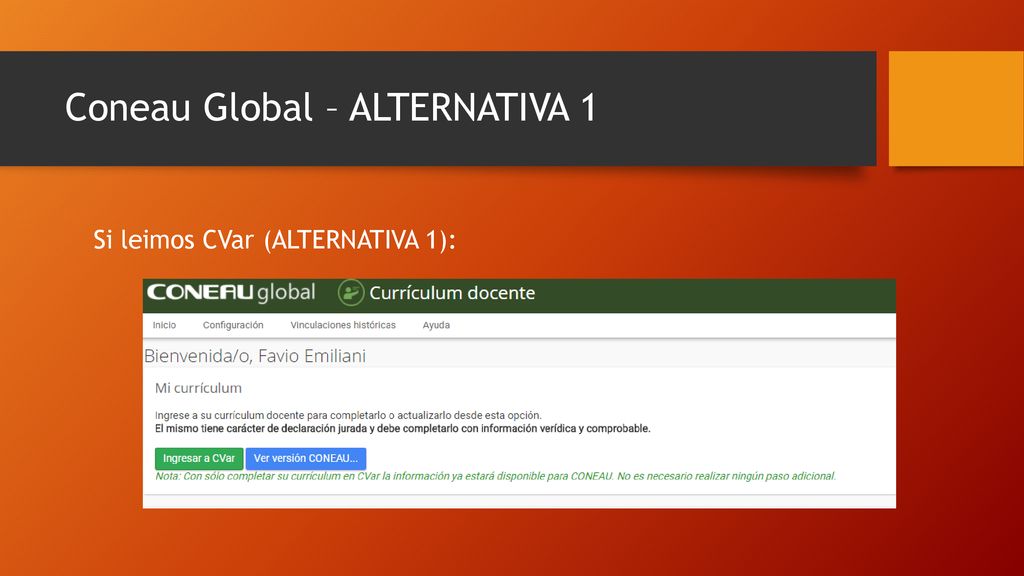Viewport: 1024px width, 576px height.
Task: Click the green Nota text about CVar
Action: coord(496,476)
